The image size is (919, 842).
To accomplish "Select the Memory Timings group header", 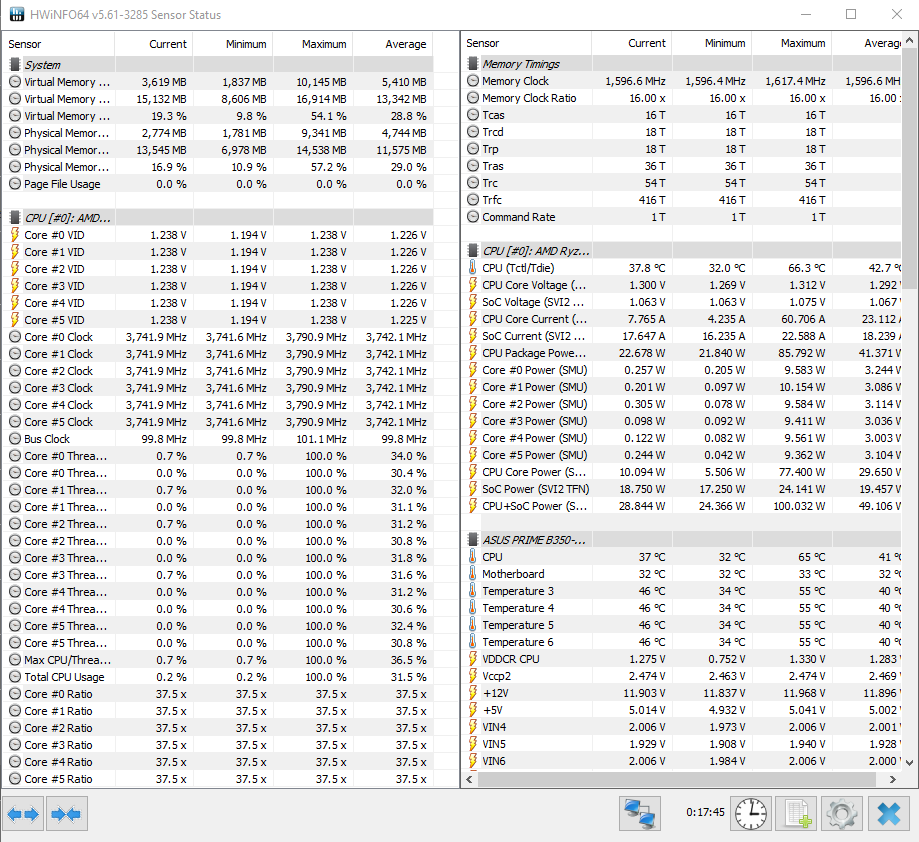I will (683, 63).
